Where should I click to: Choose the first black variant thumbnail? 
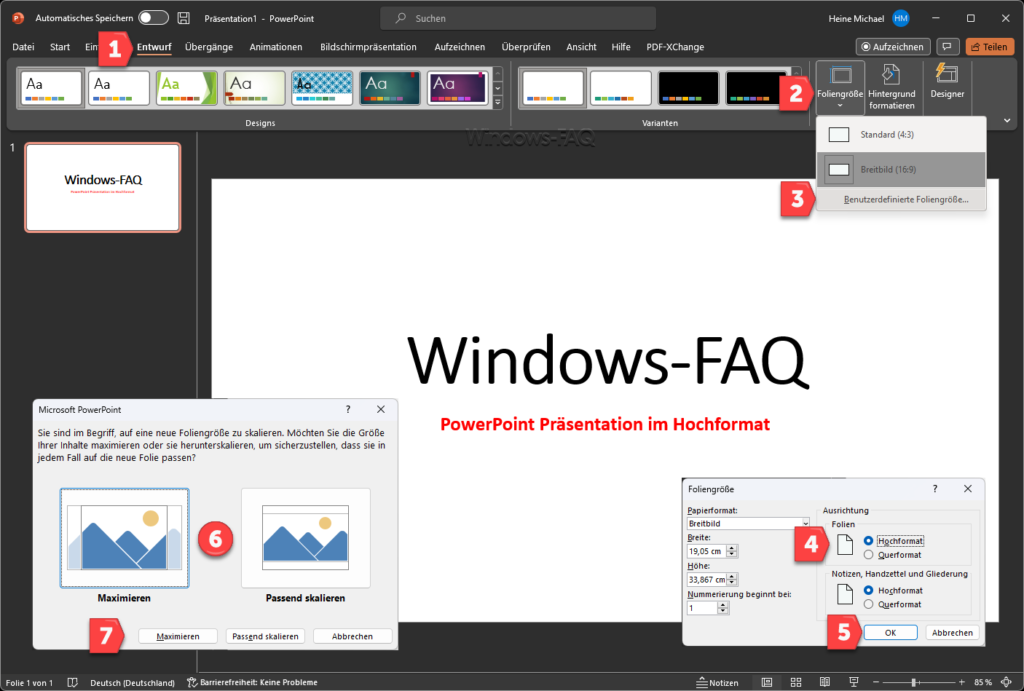pos(688,88)
